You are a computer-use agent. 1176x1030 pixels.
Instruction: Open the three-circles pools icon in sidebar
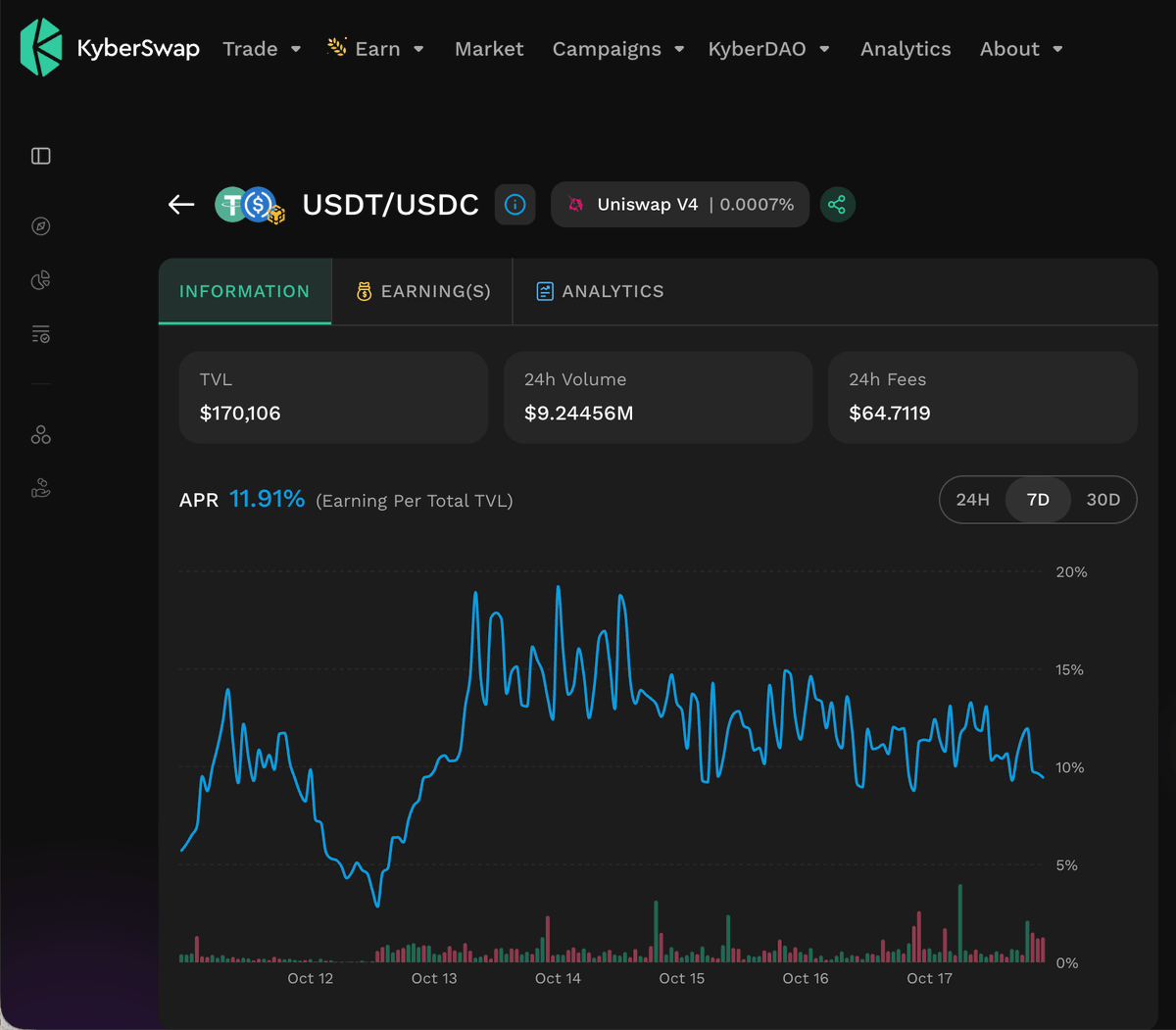click(41, 435)
